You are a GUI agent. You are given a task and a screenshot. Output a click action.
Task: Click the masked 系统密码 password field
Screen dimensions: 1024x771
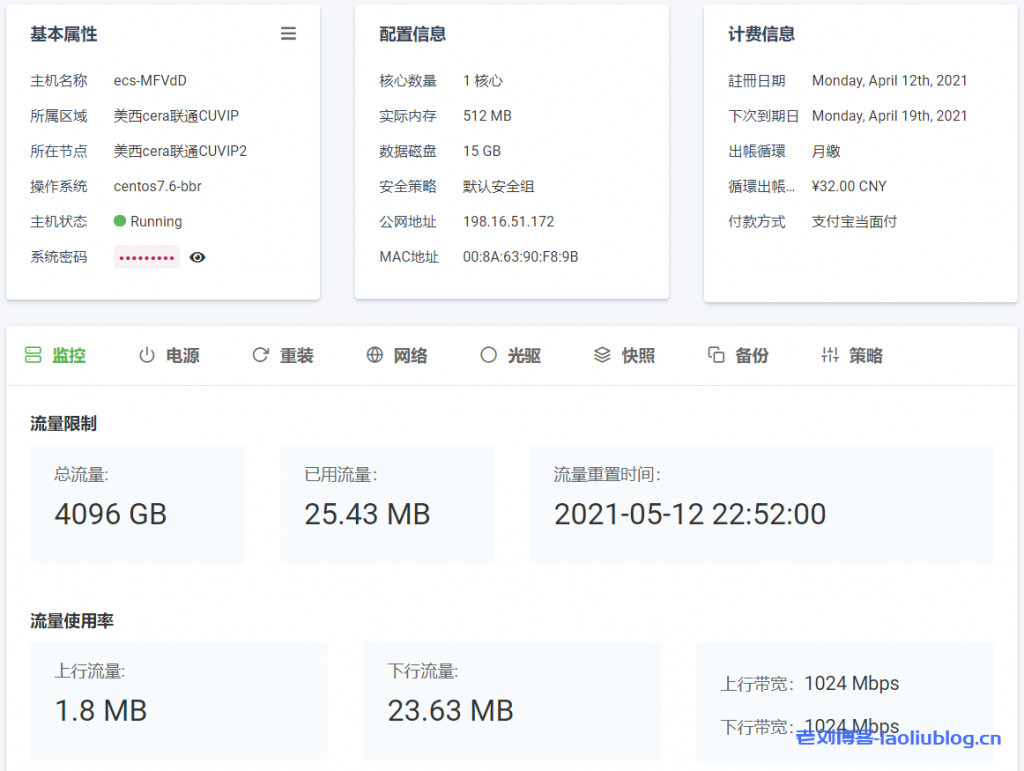tap(145, 257)
